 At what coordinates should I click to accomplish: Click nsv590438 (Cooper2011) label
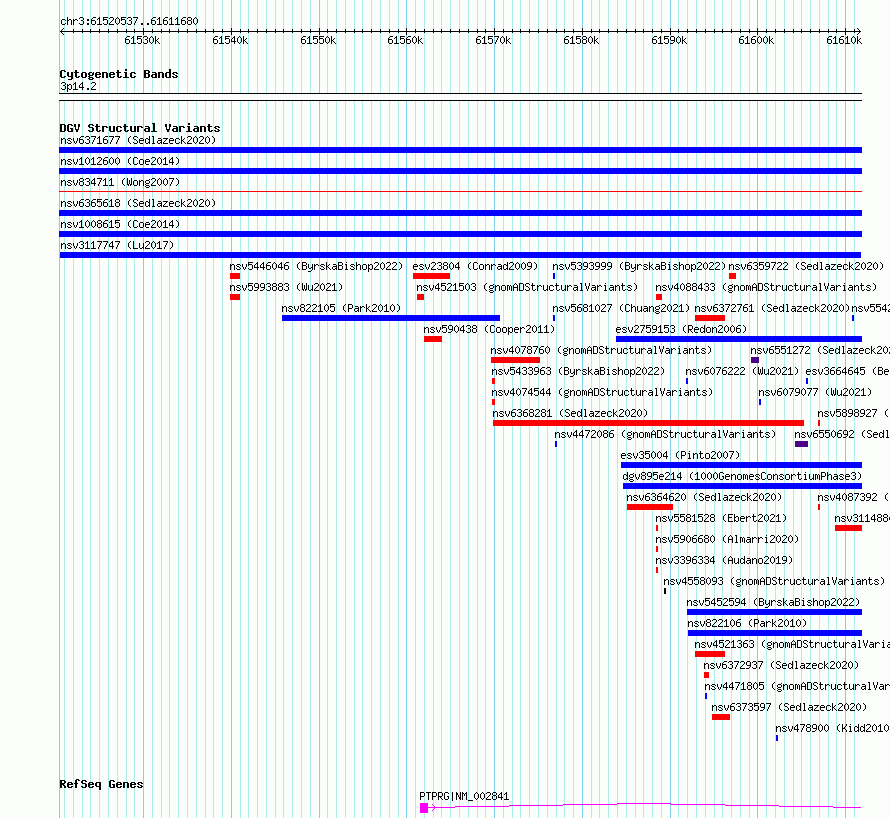coord(489,329)
